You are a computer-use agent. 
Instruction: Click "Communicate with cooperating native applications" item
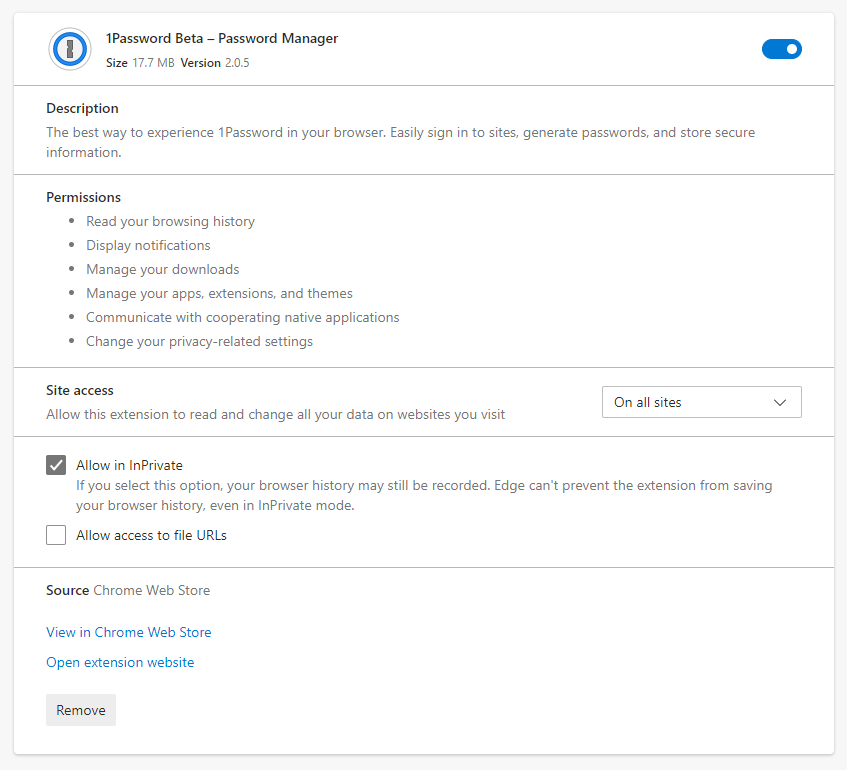[242, 317]
